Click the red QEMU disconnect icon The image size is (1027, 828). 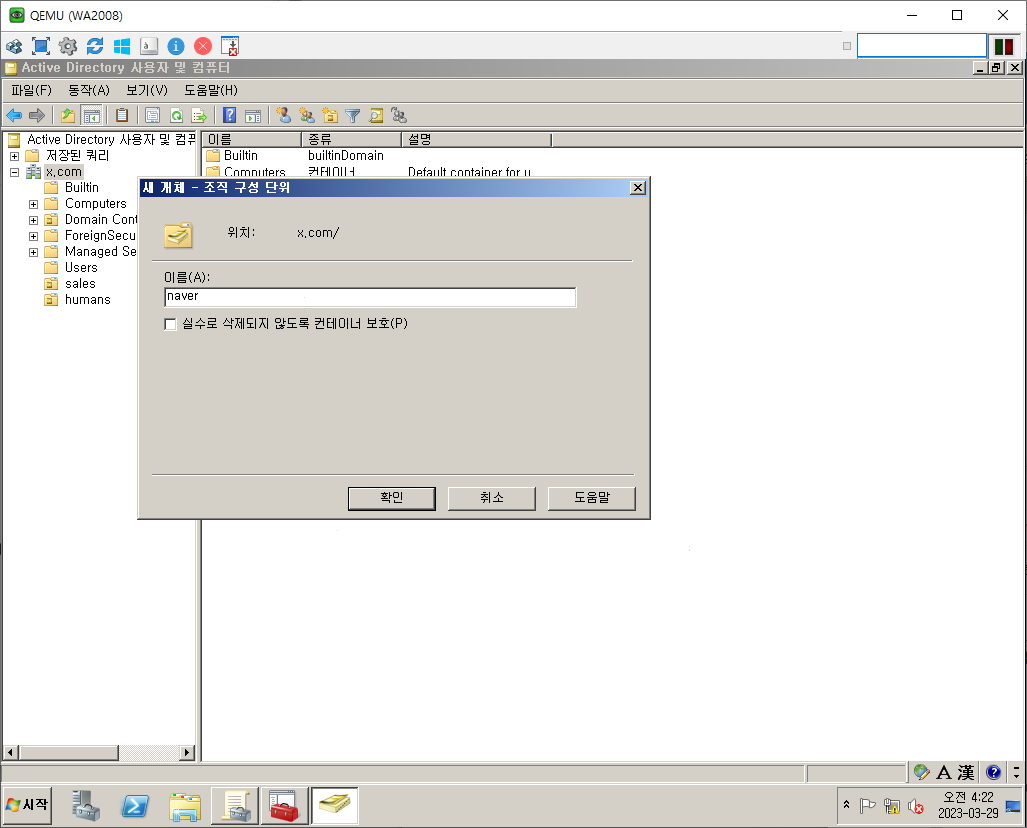pyautogui.click(x=203, y=46)
